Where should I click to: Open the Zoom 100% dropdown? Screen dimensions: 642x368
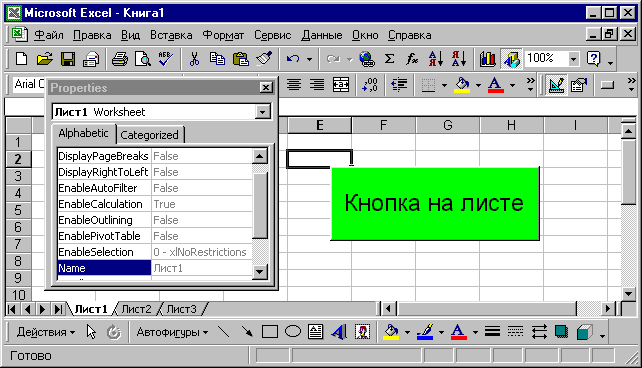click(x=573, y=59)
